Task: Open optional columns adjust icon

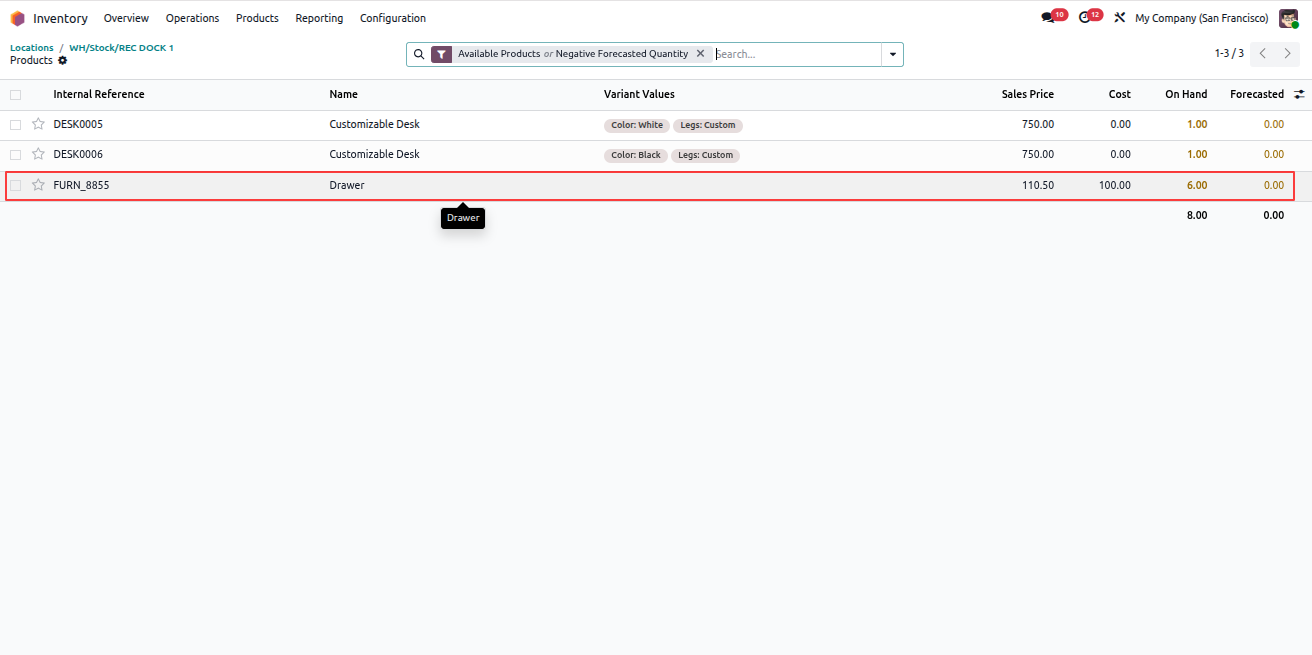Action: pos(1299,94)
